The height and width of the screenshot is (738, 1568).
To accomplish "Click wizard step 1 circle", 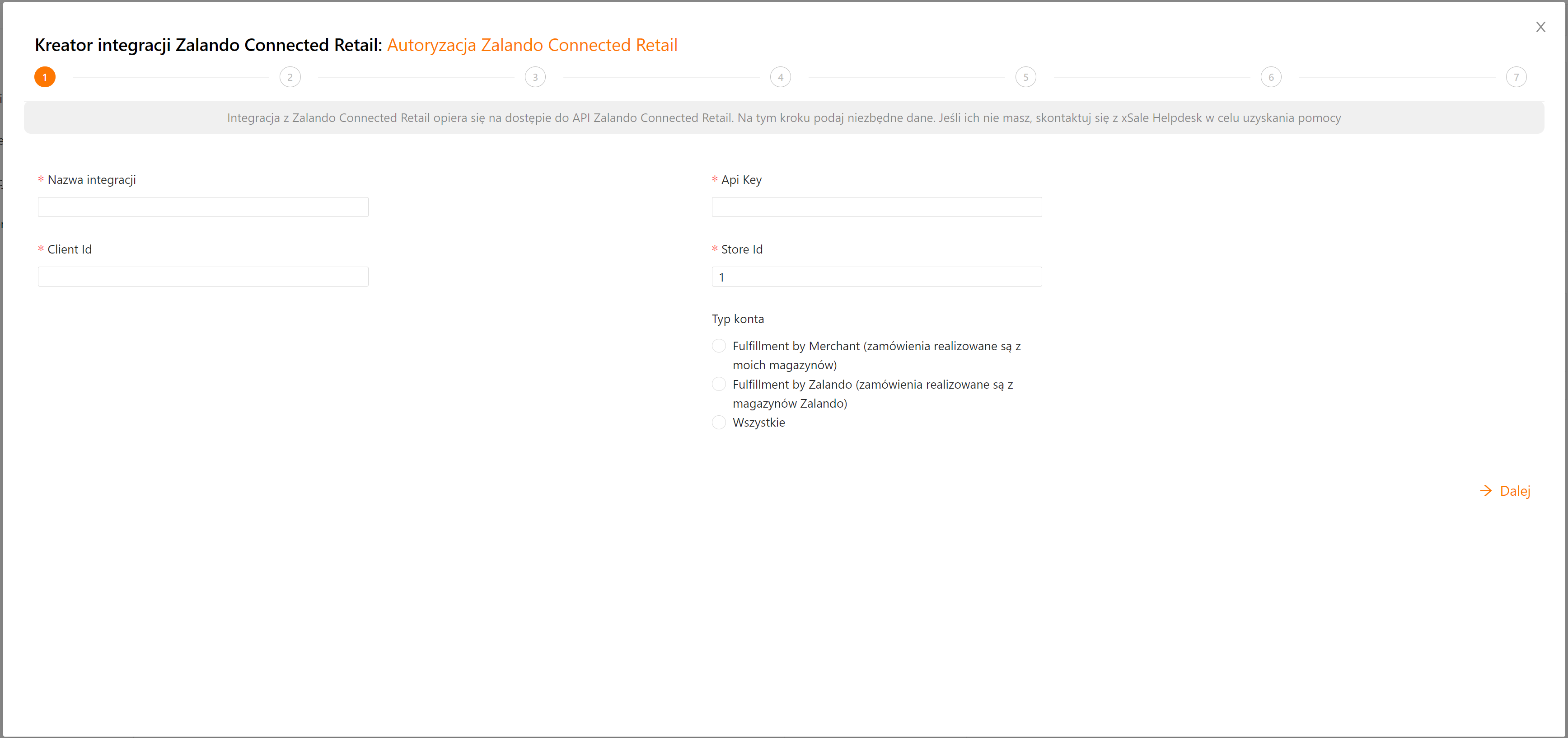I will coord(45,77).
